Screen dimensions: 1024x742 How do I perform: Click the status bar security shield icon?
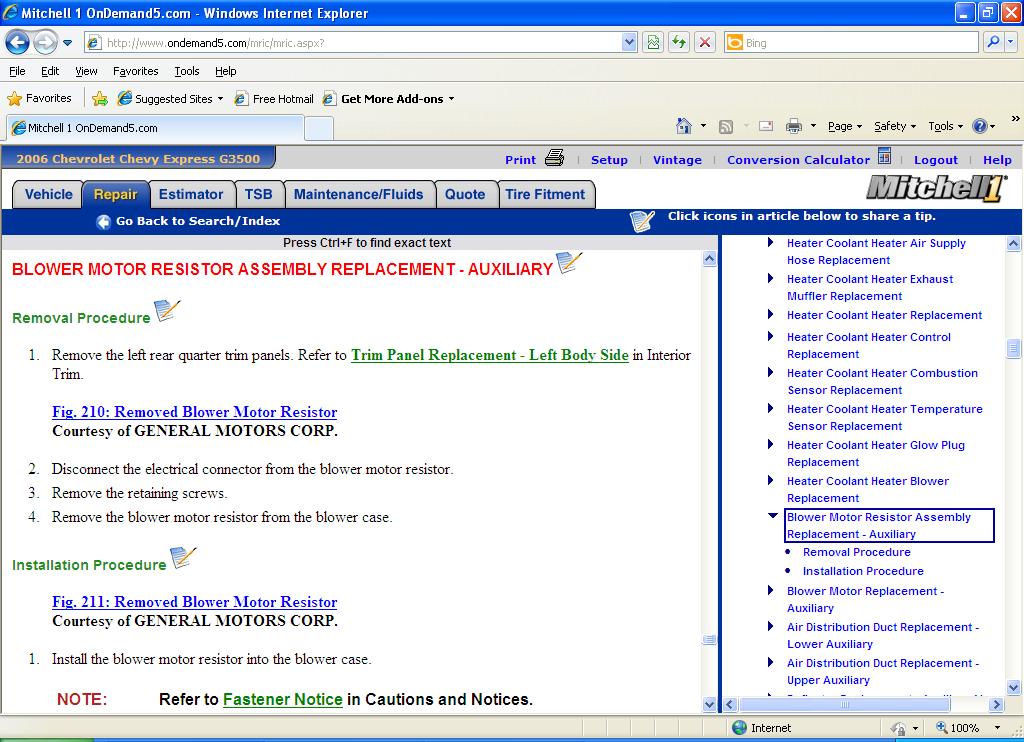[899, 728]
